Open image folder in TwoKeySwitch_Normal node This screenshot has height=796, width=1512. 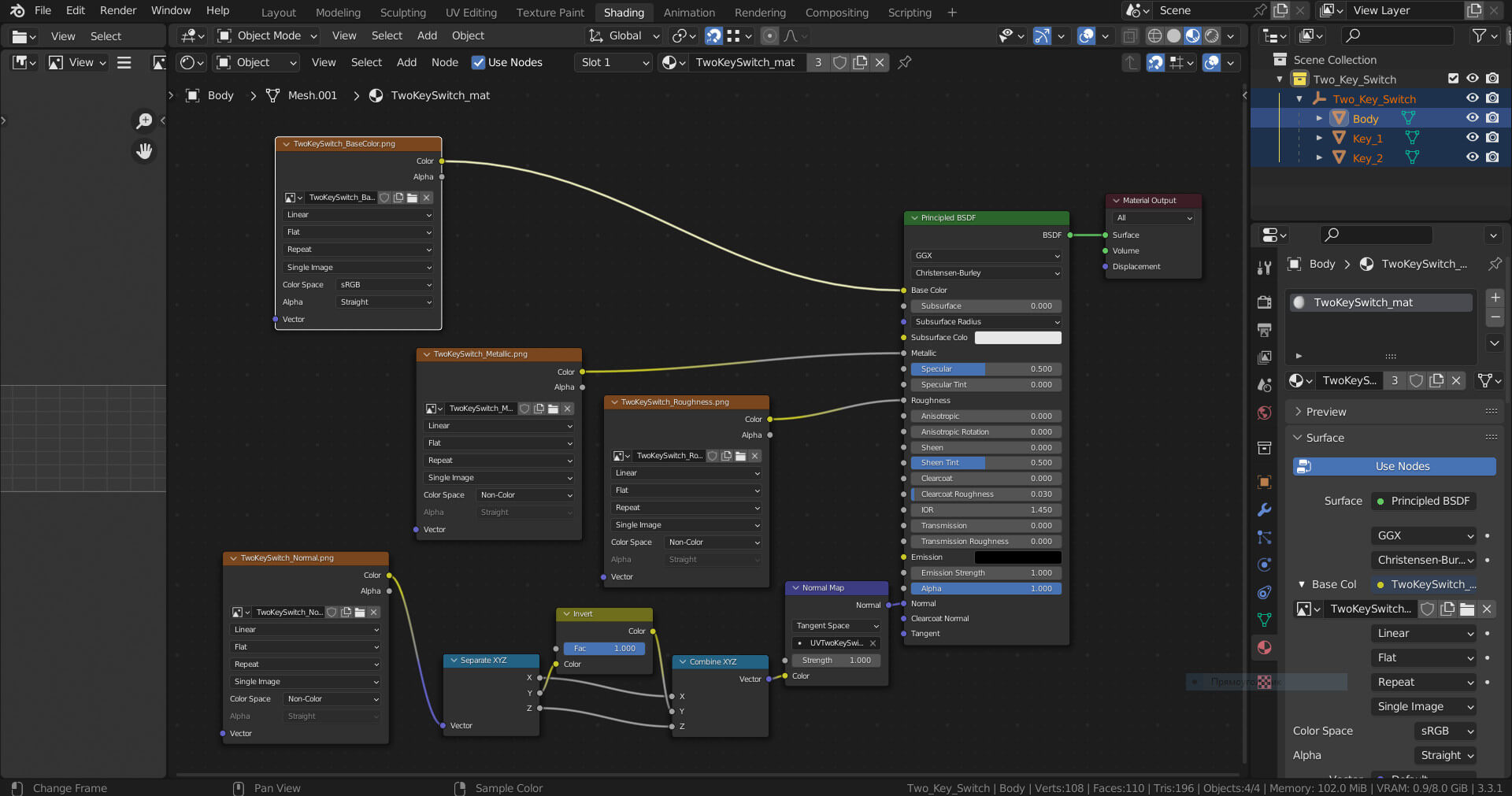tap(360, 612)
